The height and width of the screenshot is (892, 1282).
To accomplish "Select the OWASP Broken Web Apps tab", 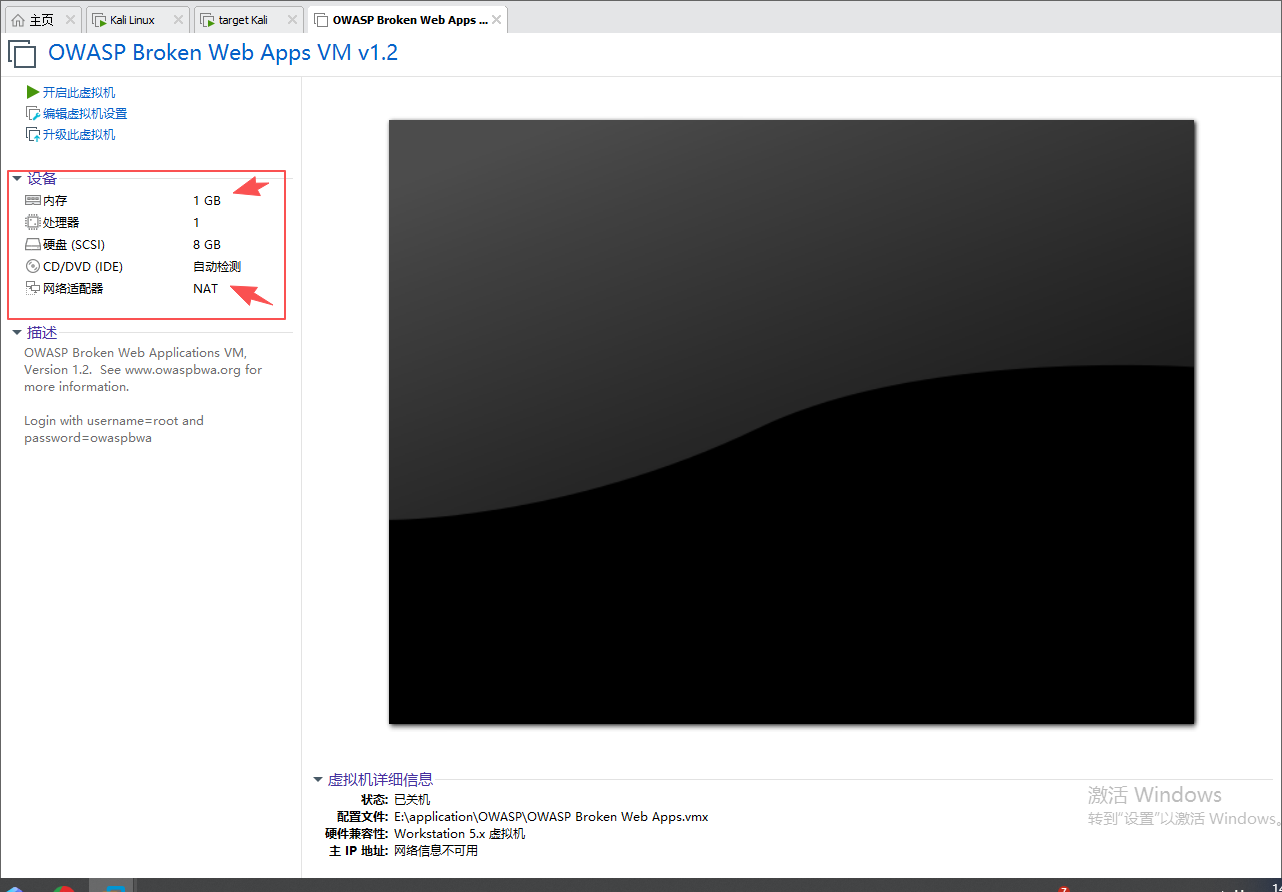I will 407,19.
